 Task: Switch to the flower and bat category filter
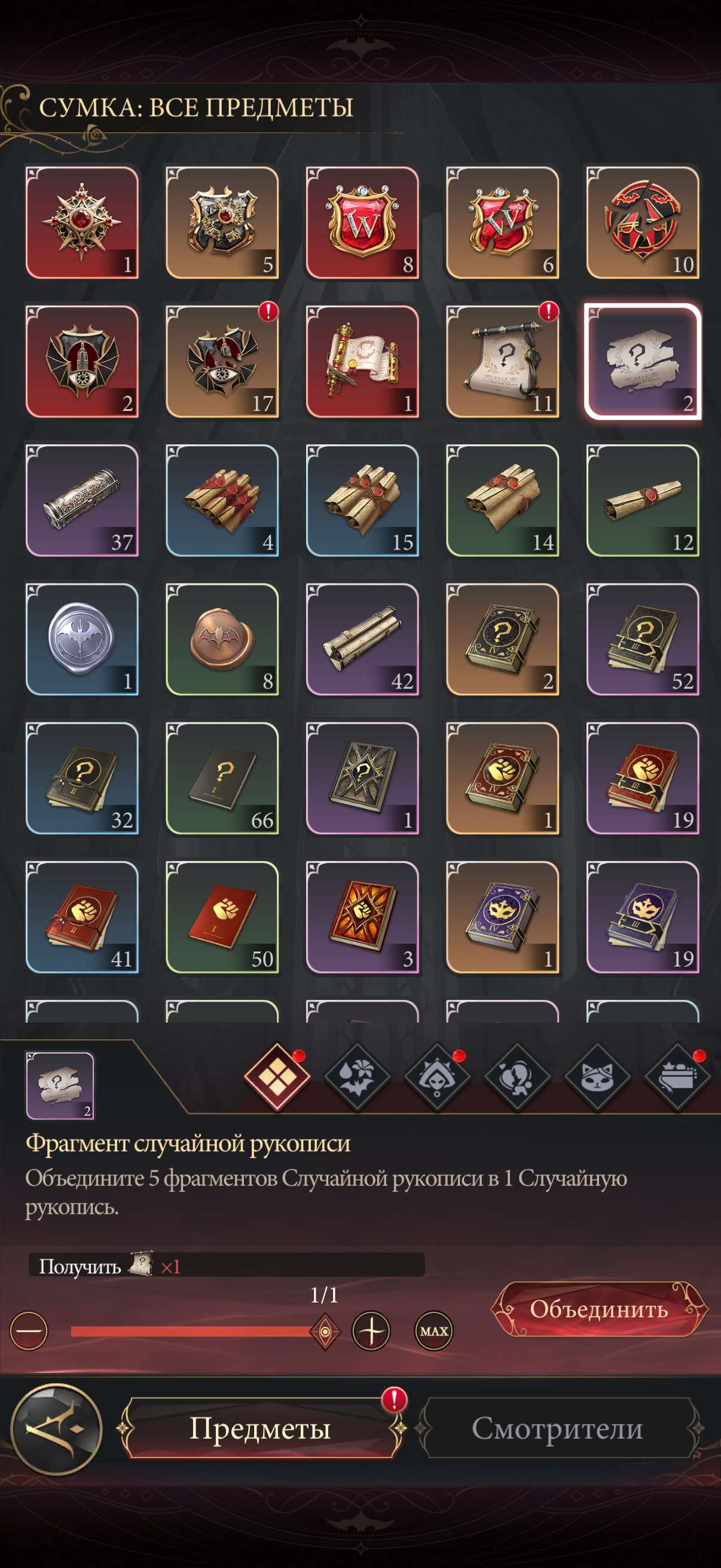357,1078
